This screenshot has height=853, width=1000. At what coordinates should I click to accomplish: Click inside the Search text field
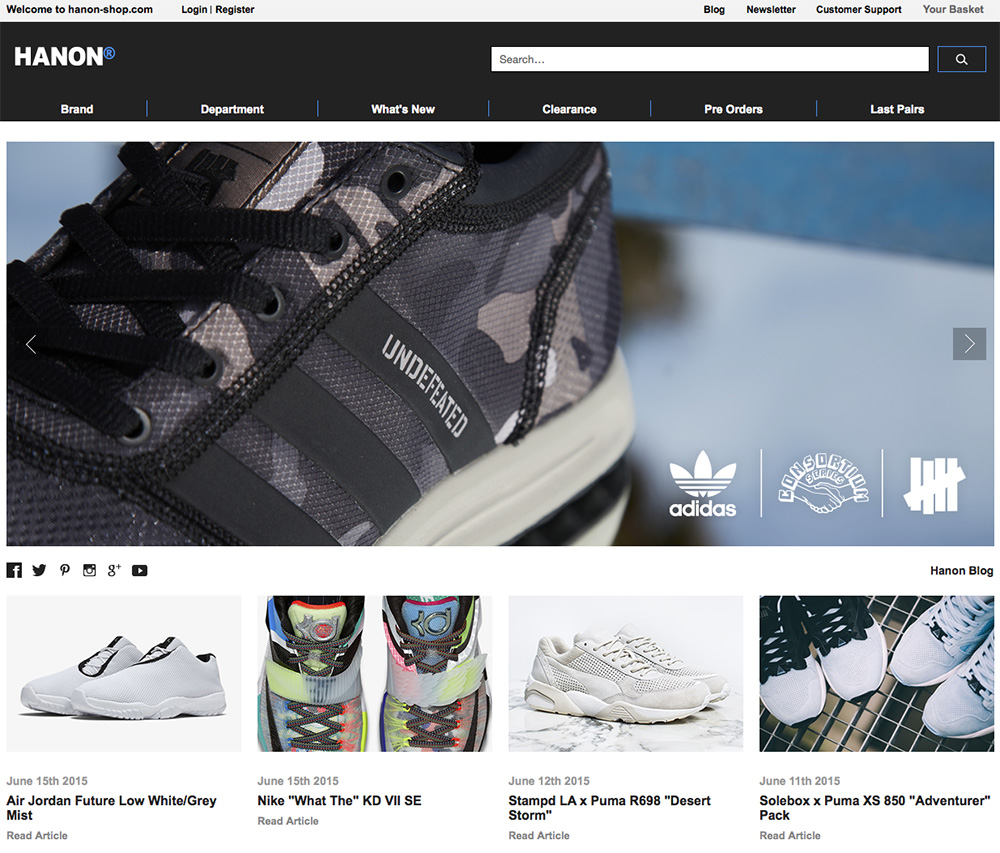[709, 59]
